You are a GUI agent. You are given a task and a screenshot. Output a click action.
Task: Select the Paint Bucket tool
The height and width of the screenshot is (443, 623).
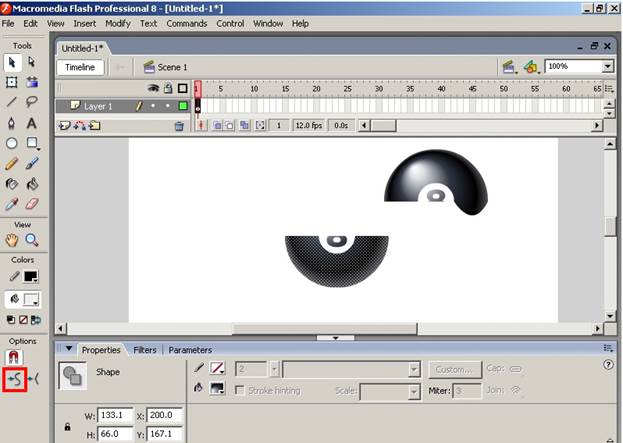pos(32,184)
